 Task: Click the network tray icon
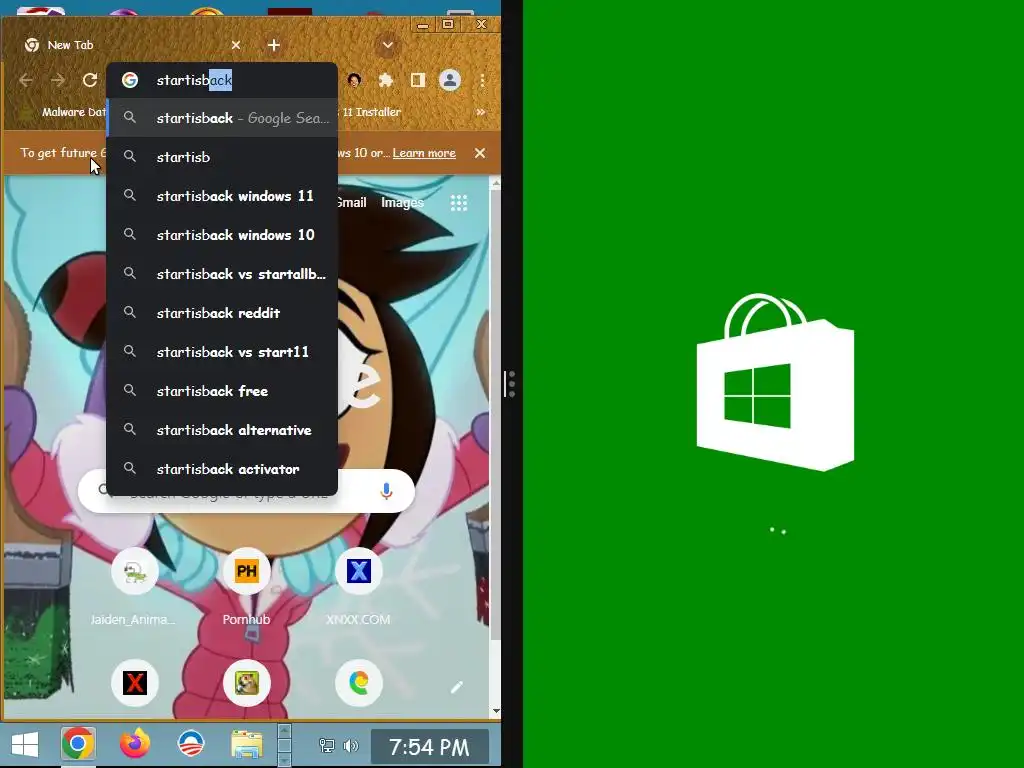pos(327,745)
